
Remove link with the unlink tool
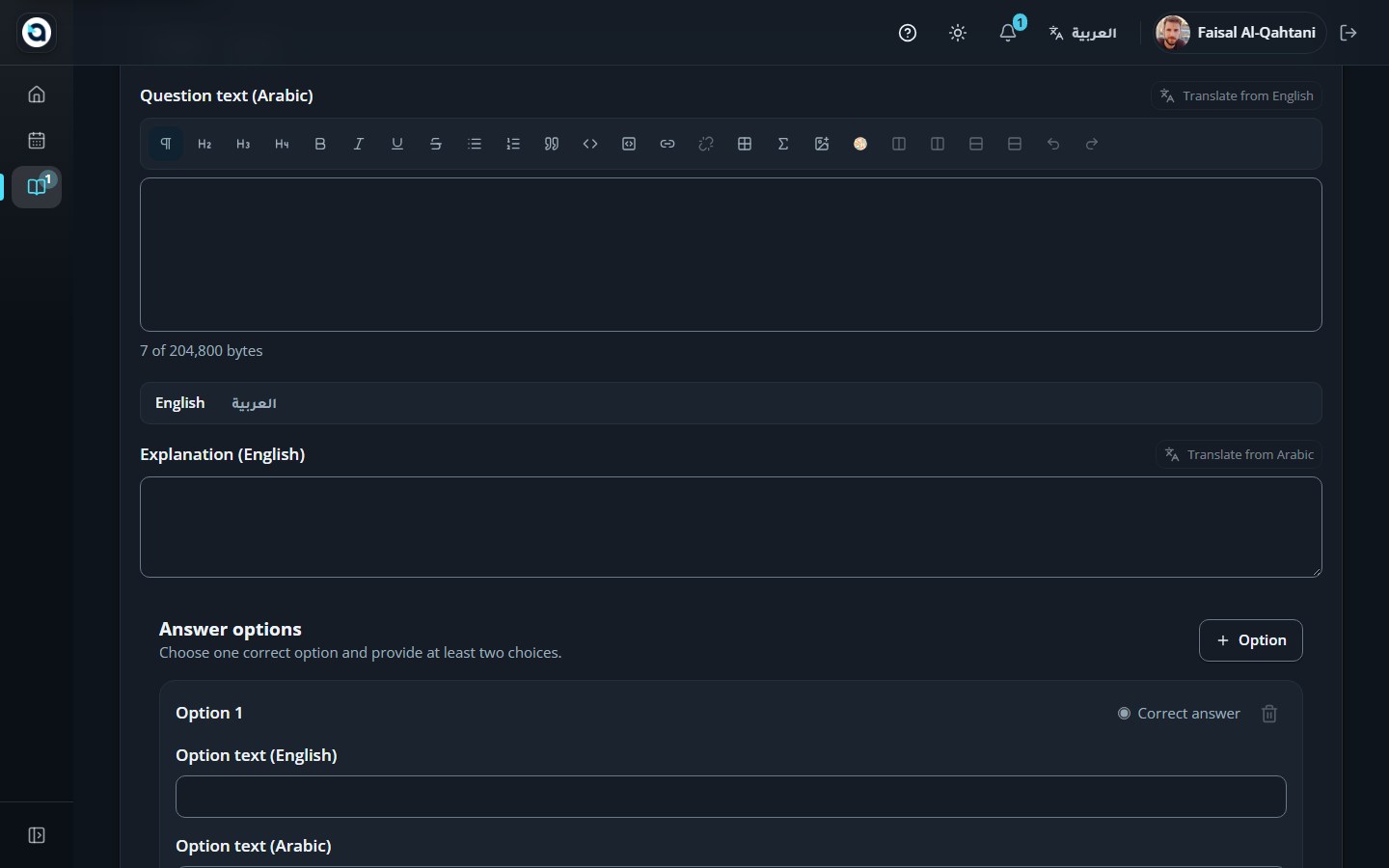(706, 144)
